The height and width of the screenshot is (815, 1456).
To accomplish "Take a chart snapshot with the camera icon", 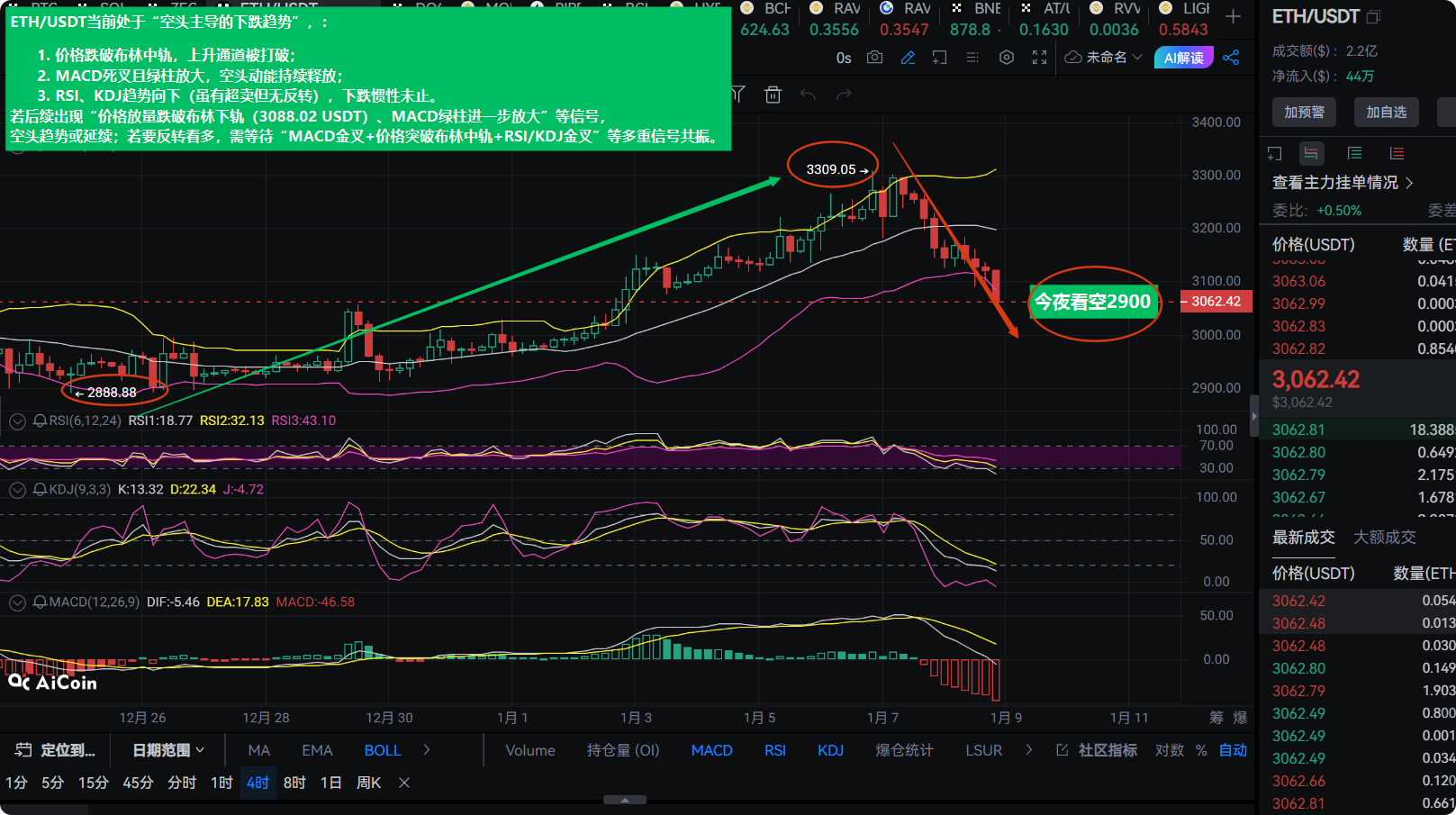I will [x=874, y=58].
